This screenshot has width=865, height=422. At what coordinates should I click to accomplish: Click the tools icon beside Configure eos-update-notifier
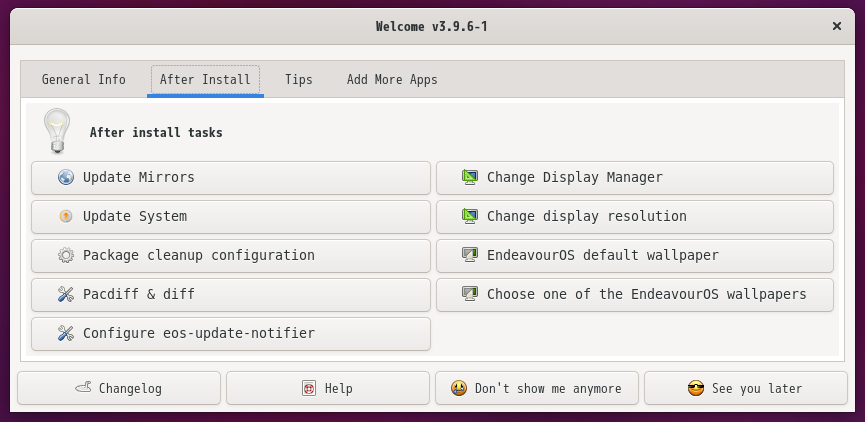66,333
